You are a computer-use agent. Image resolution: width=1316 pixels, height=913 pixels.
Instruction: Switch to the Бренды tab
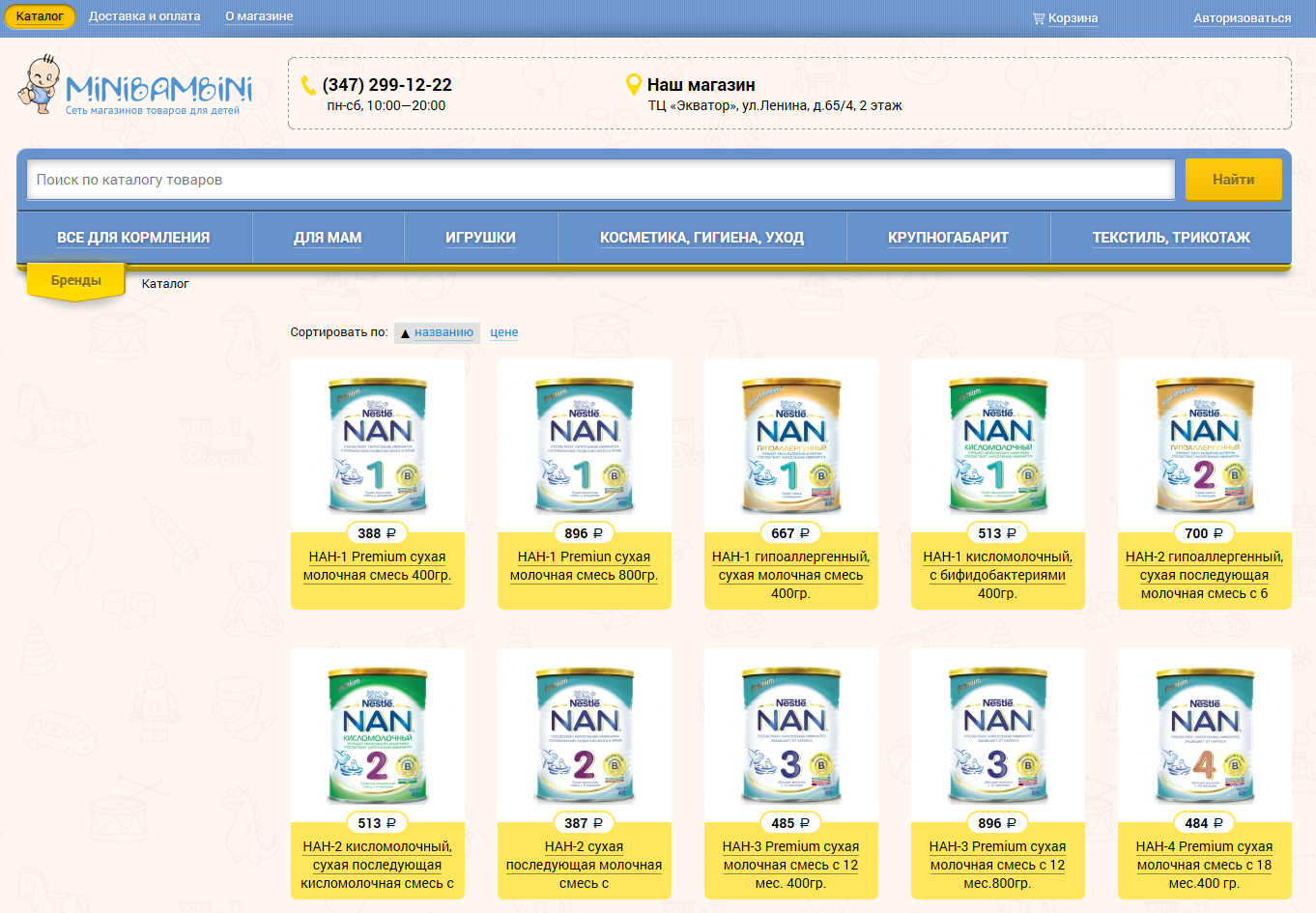coord(76,281)
